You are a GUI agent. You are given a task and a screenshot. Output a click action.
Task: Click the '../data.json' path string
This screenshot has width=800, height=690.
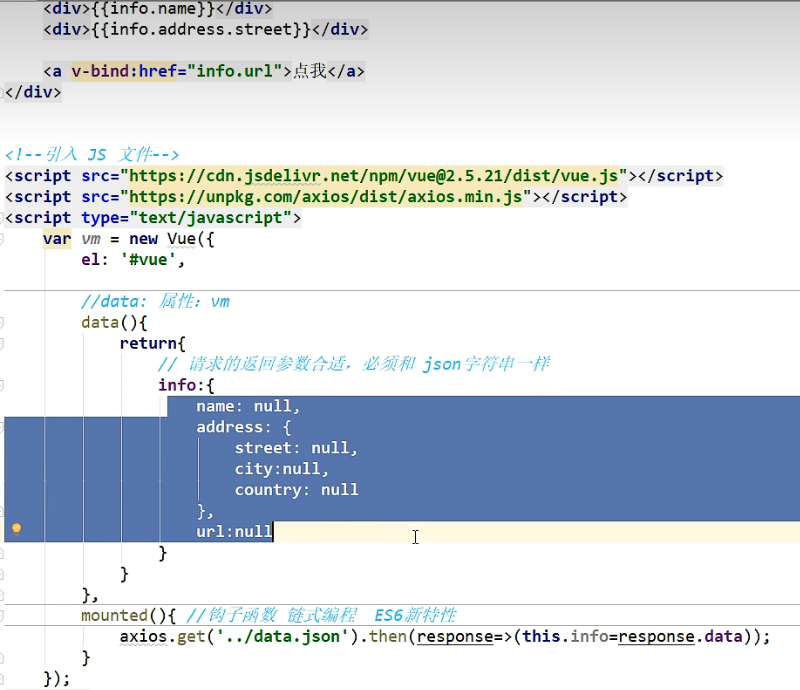[282, 636]
